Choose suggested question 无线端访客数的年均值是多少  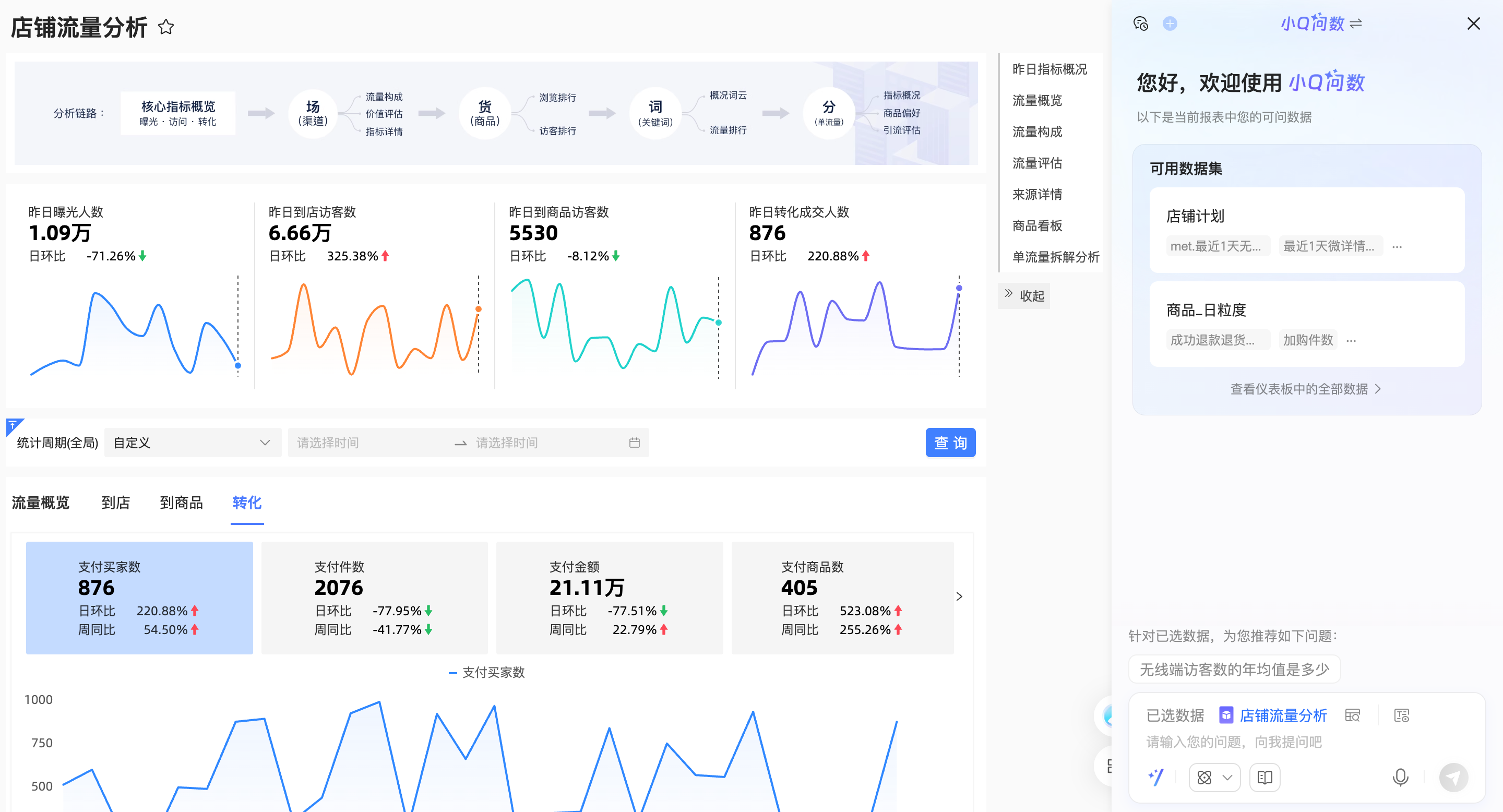coord(1234,669)
